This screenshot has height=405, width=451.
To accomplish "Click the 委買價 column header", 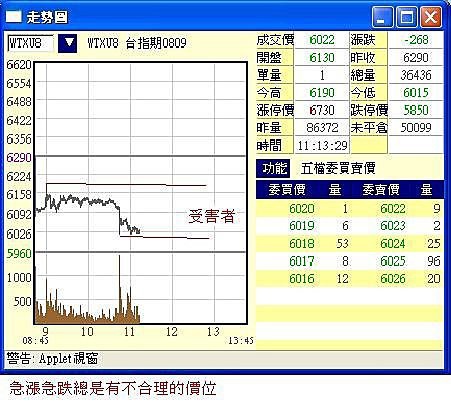I will [x=287, y=190].
